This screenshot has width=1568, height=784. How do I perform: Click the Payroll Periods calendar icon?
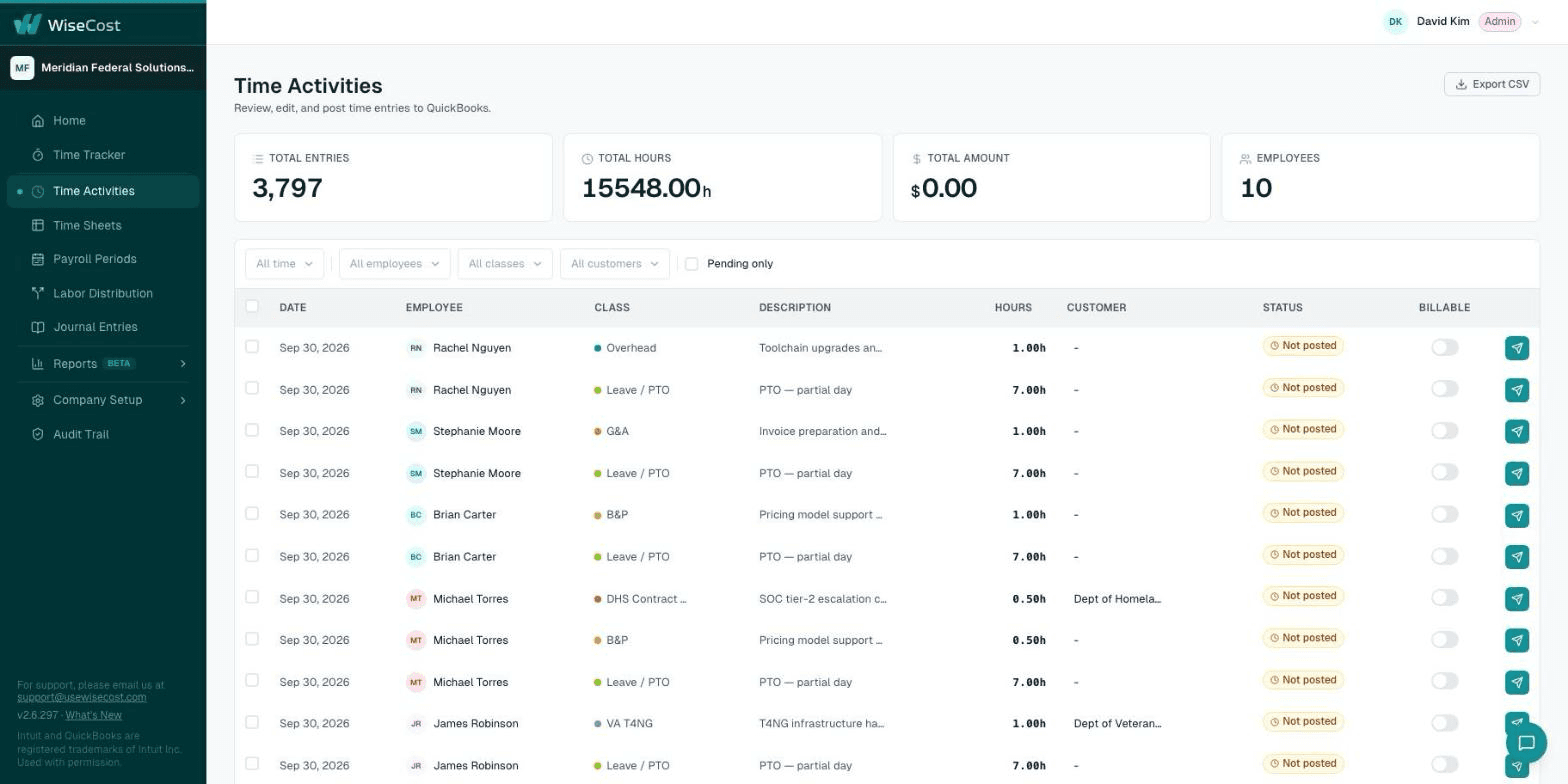click(38, 260)
